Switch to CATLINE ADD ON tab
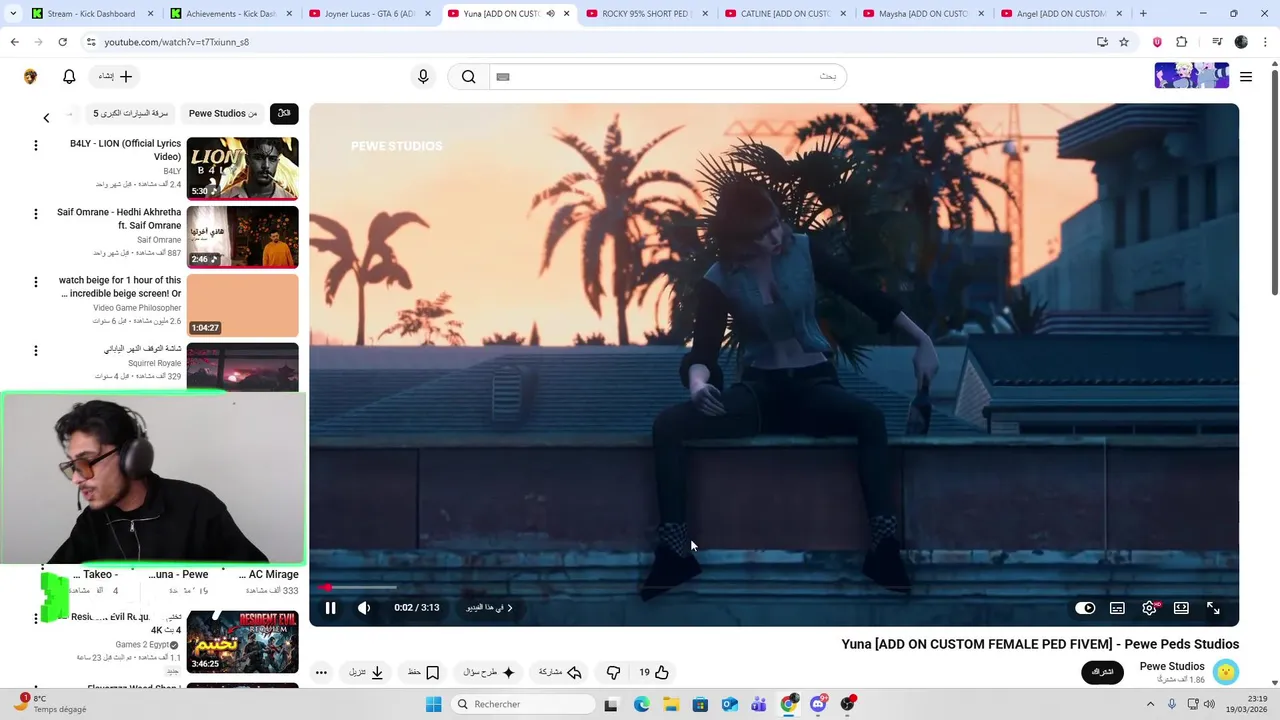This screenshot has height=720, width=1280. click(x=785, y=14)
